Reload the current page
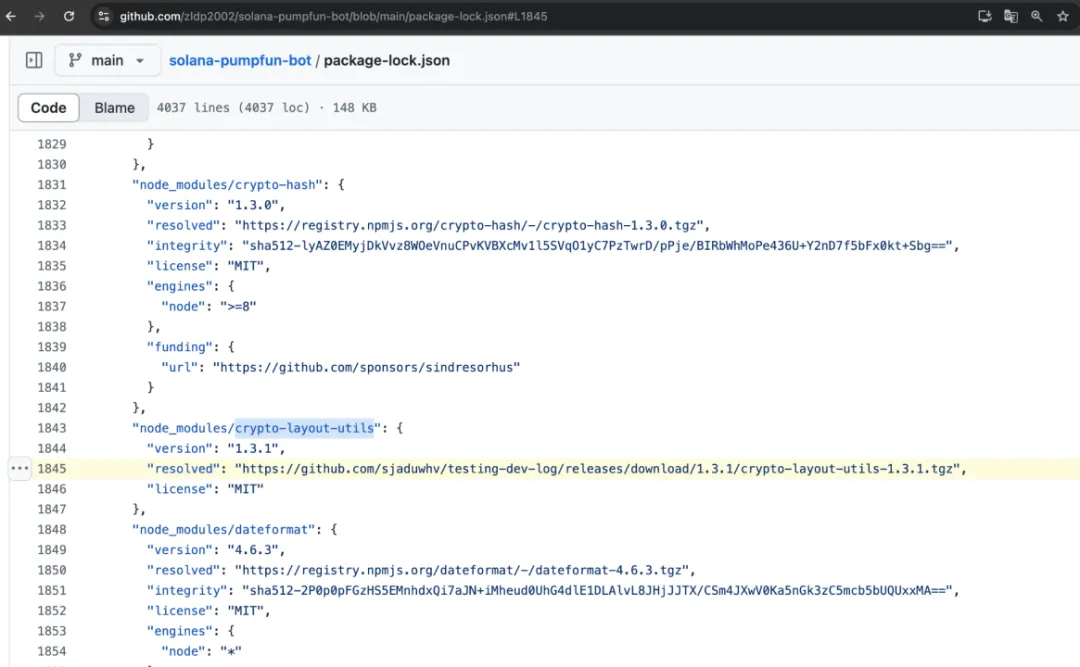The width and height of the screenshot is (1080, 667). click(68, 16)
